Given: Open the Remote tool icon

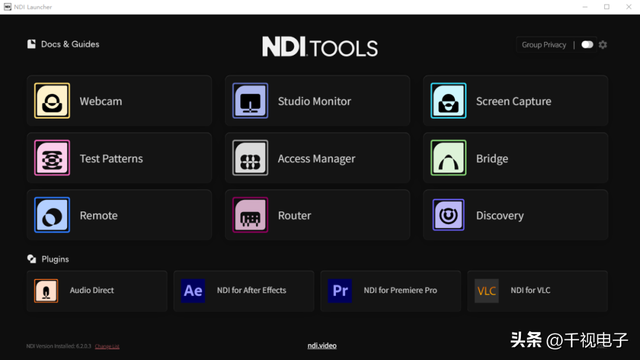Looking at the screenshot, I should click(x=52, y=215).
